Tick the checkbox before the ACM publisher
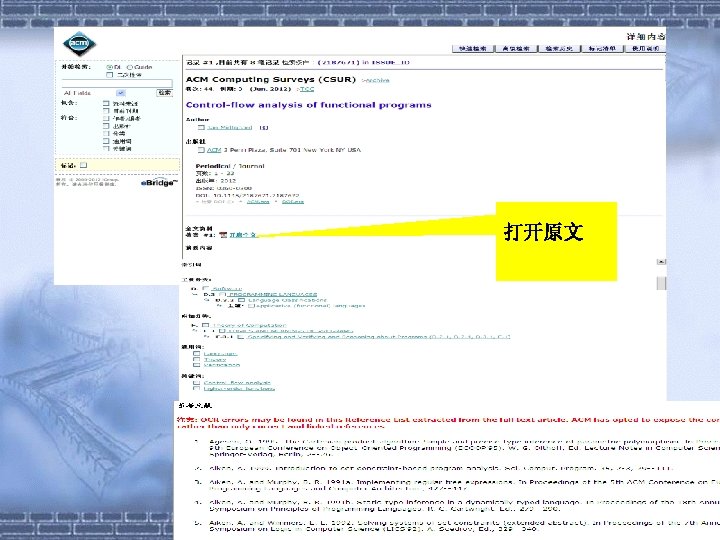This screenshot has height=540, width=720. (x=201, y=150)
